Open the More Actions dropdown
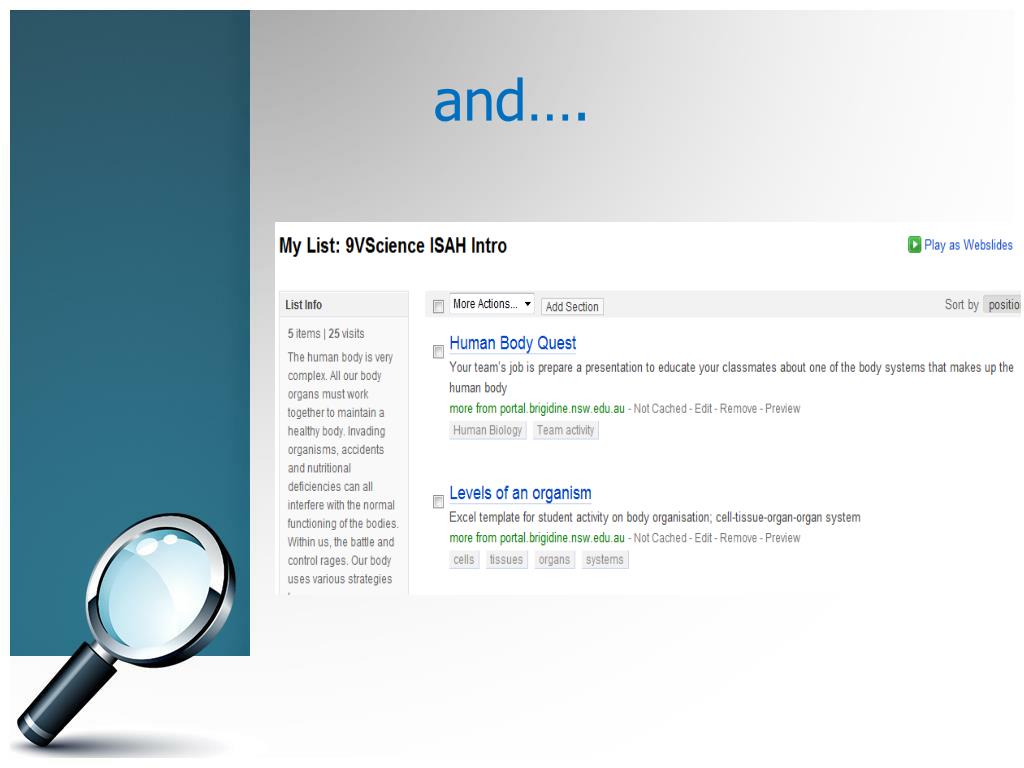This screenshot has width=1024, height=768. point(491,304)
